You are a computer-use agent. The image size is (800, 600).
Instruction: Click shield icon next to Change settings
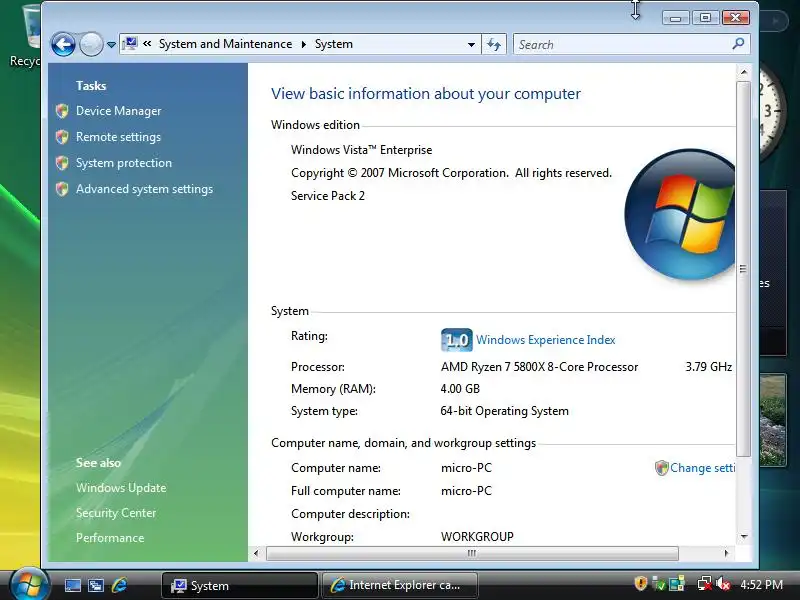[661, 468]
